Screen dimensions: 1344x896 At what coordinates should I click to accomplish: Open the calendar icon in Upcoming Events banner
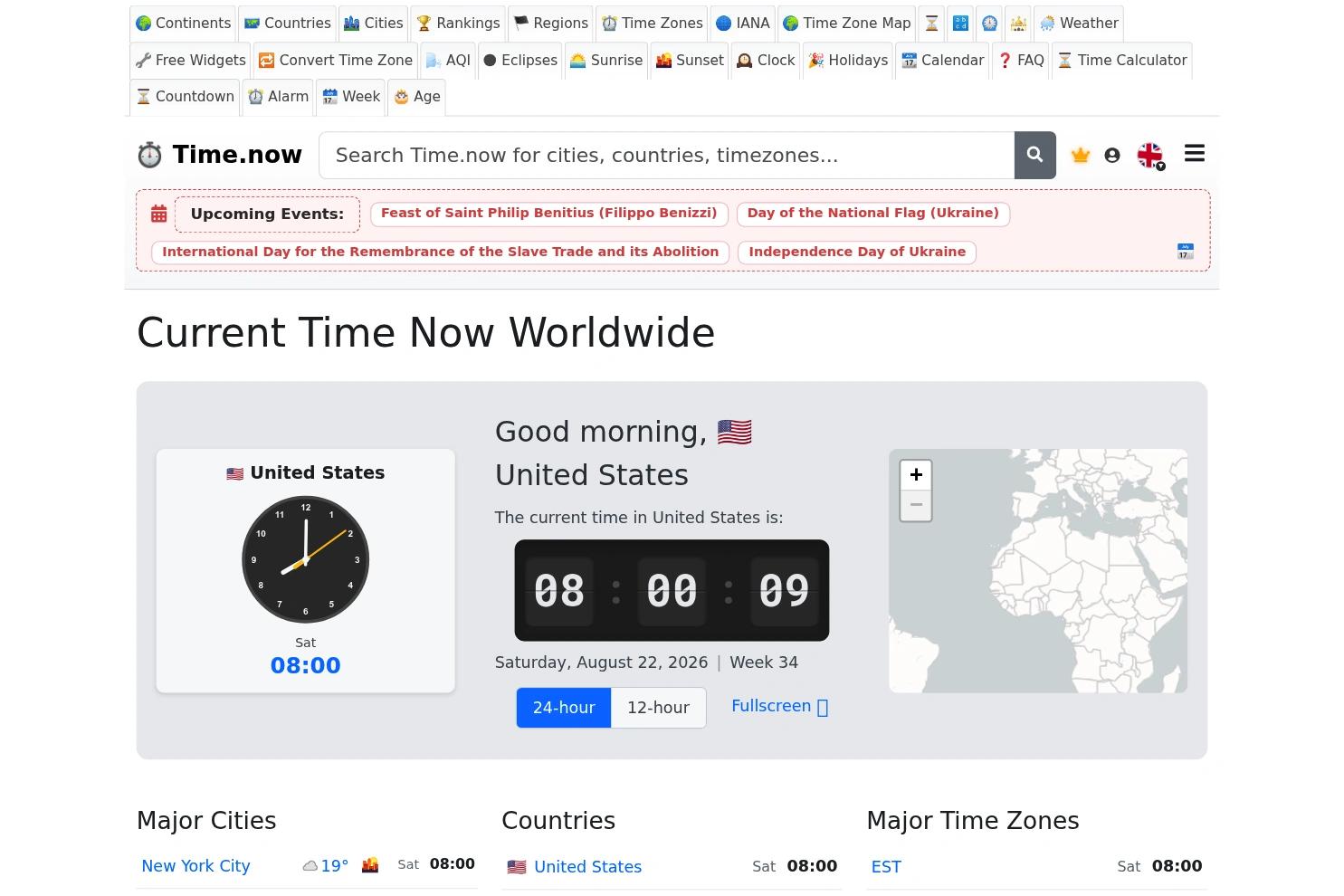click(1185, 252)
